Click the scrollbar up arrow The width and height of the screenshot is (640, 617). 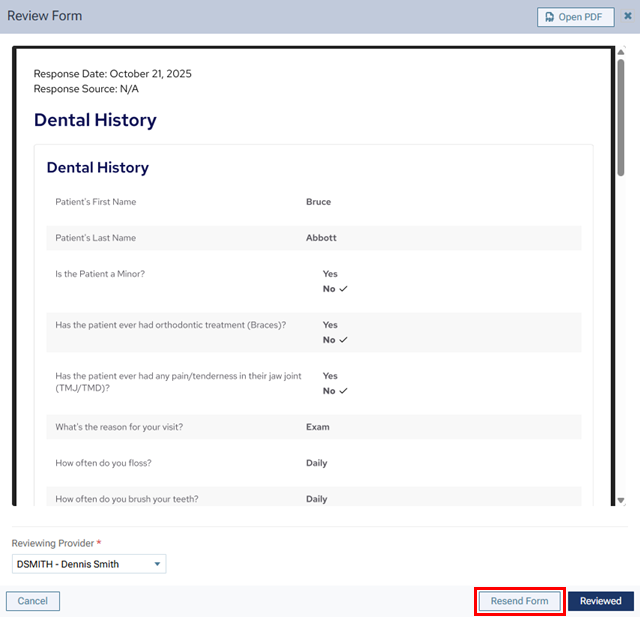click(621, 51)
